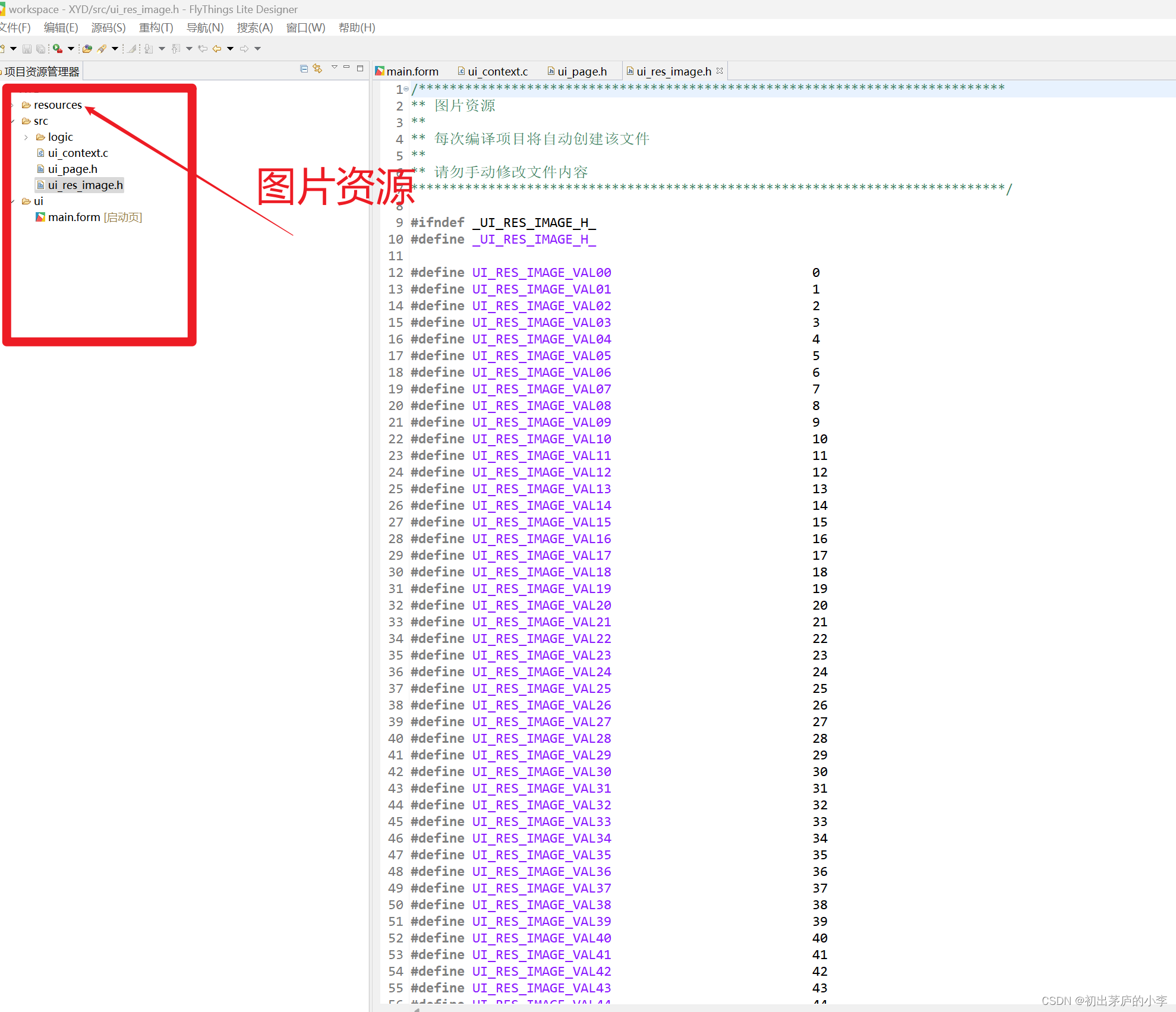1176x1012 pixels.
Task: Open main.form in project tree
Action: (74, 217)
